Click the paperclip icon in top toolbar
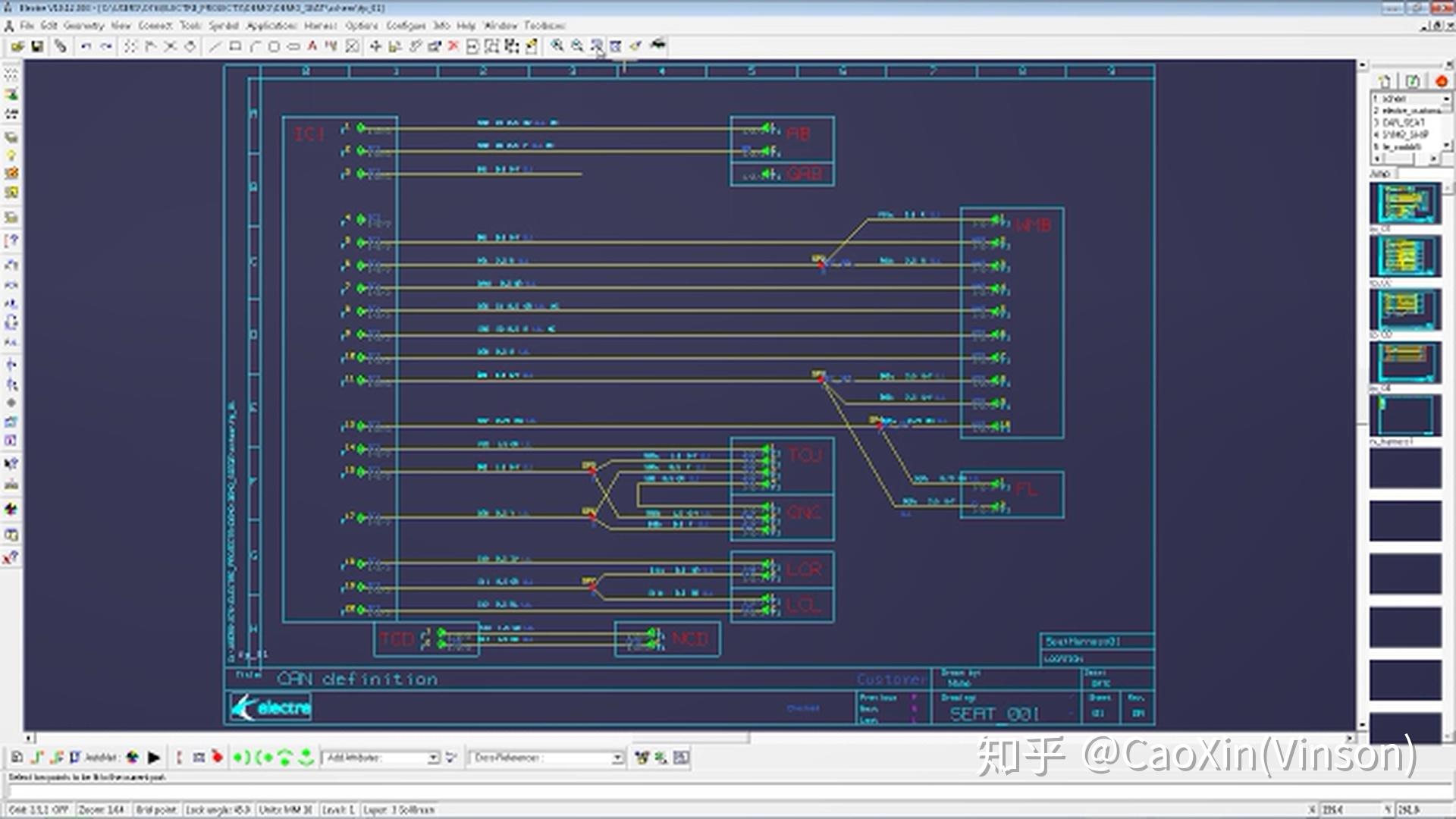 click(x=61, y=47)
